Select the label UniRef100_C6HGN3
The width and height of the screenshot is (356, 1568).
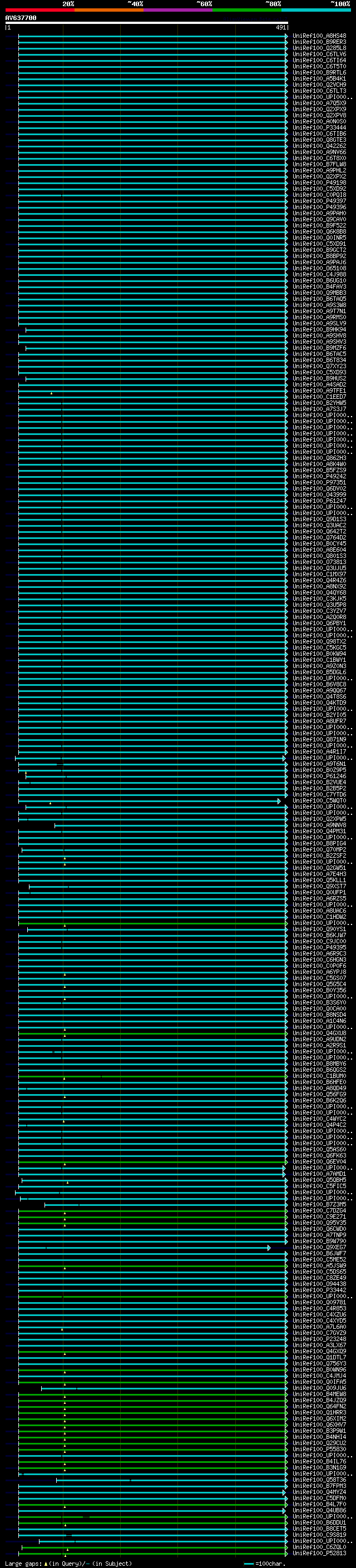tap(319, 960)
